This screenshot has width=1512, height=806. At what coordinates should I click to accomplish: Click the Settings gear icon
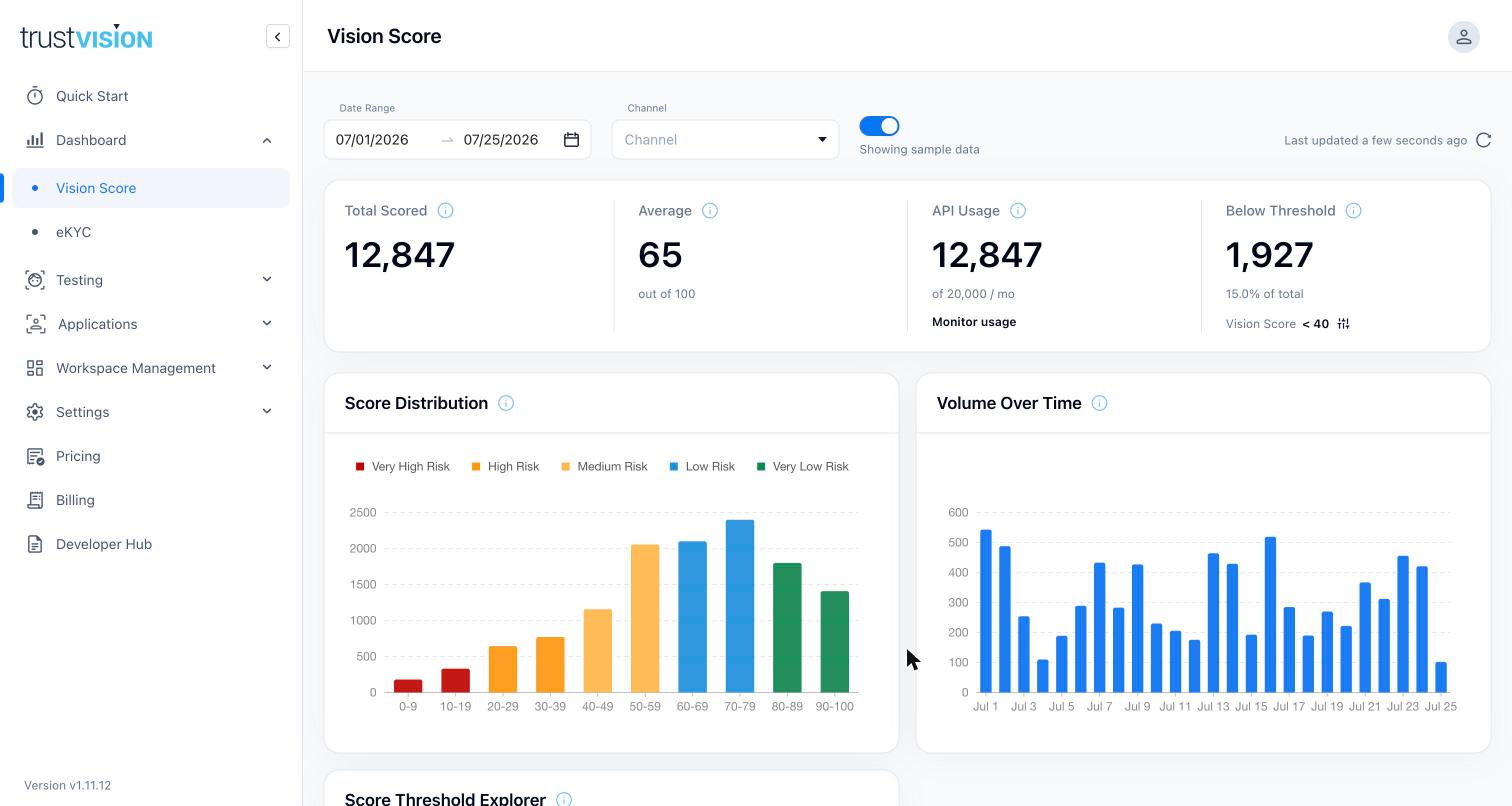pyautogui.click(x=35, y=412)
